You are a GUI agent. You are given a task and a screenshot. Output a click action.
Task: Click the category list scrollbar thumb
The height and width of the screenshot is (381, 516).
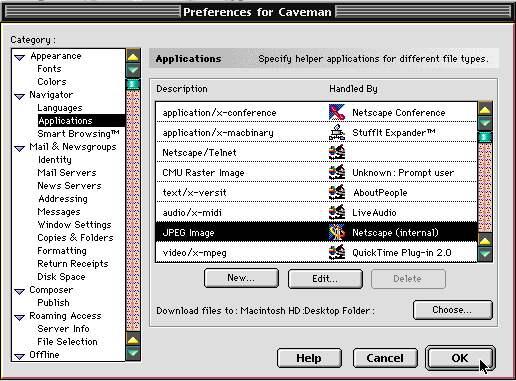133,84
